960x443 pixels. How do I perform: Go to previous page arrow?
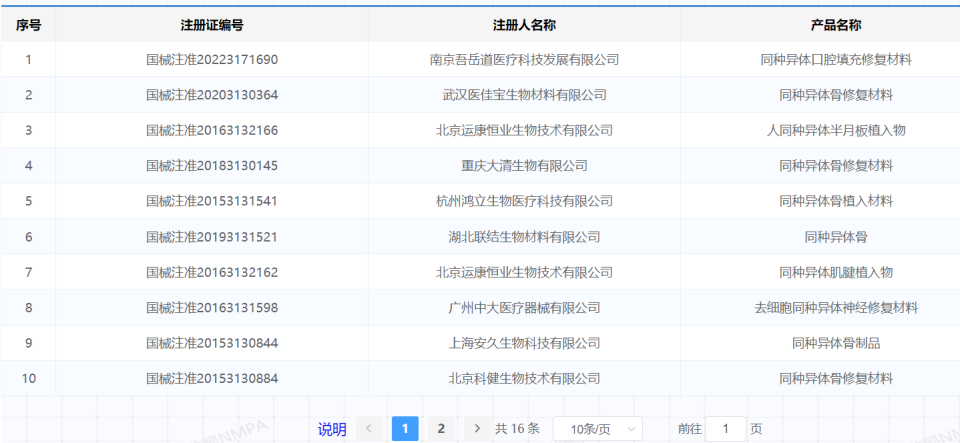[x=369, y=429]
